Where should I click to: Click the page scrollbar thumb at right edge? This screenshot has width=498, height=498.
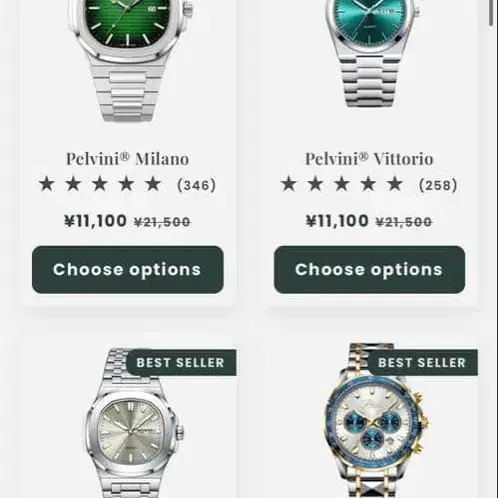[491, 13]
